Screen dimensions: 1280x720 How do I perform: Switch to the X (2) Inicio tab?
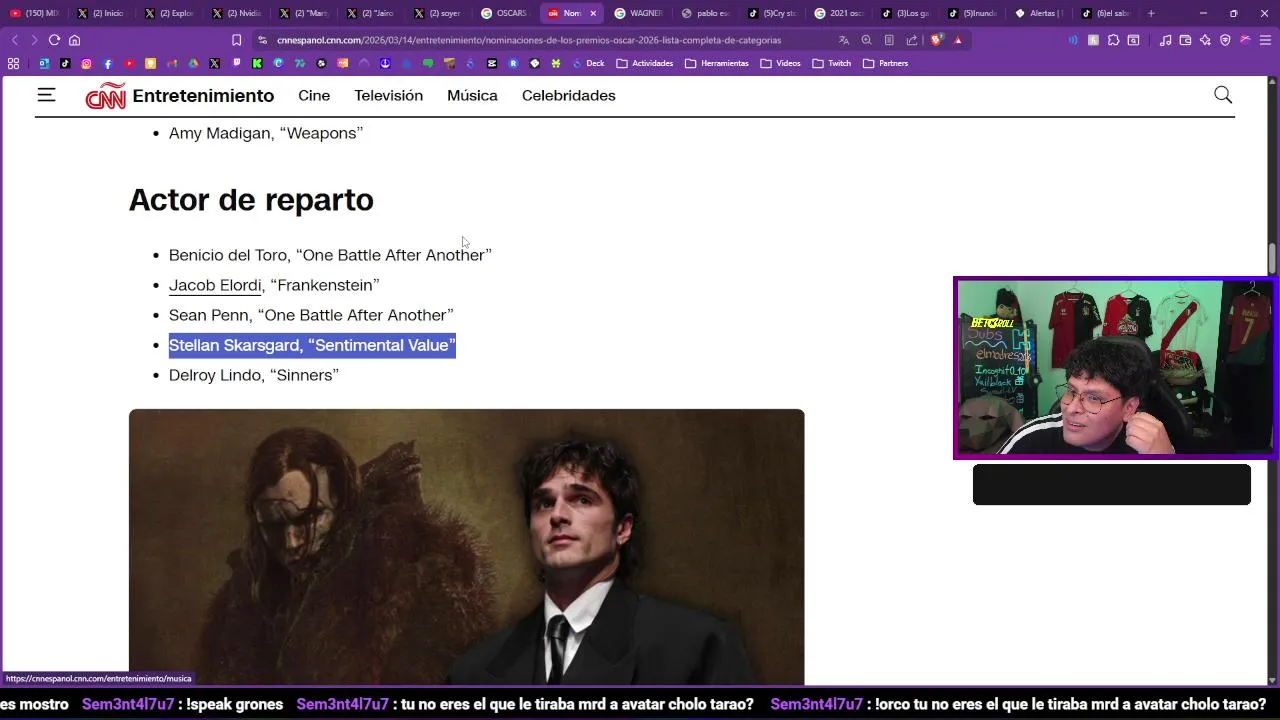click(x=101, y=13)
